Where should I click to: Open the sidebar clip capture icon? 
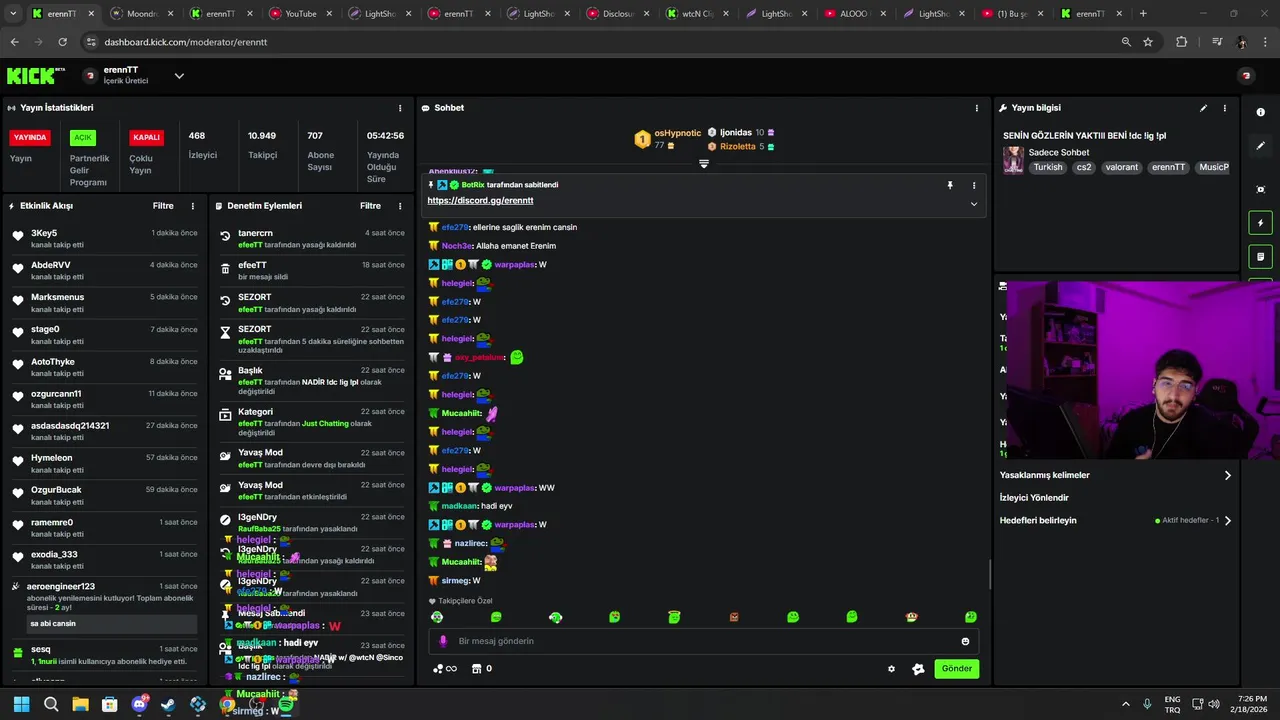(x=1261, y=189)
